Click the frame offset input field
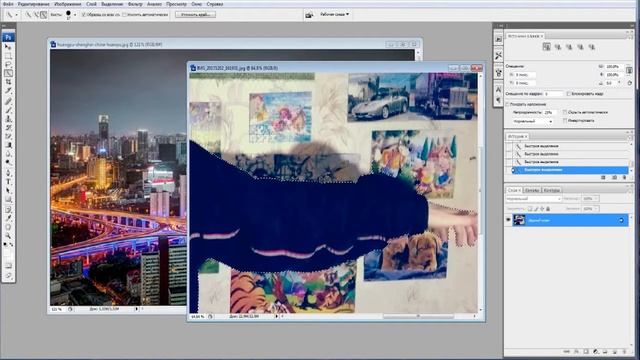 click(554, 94)
